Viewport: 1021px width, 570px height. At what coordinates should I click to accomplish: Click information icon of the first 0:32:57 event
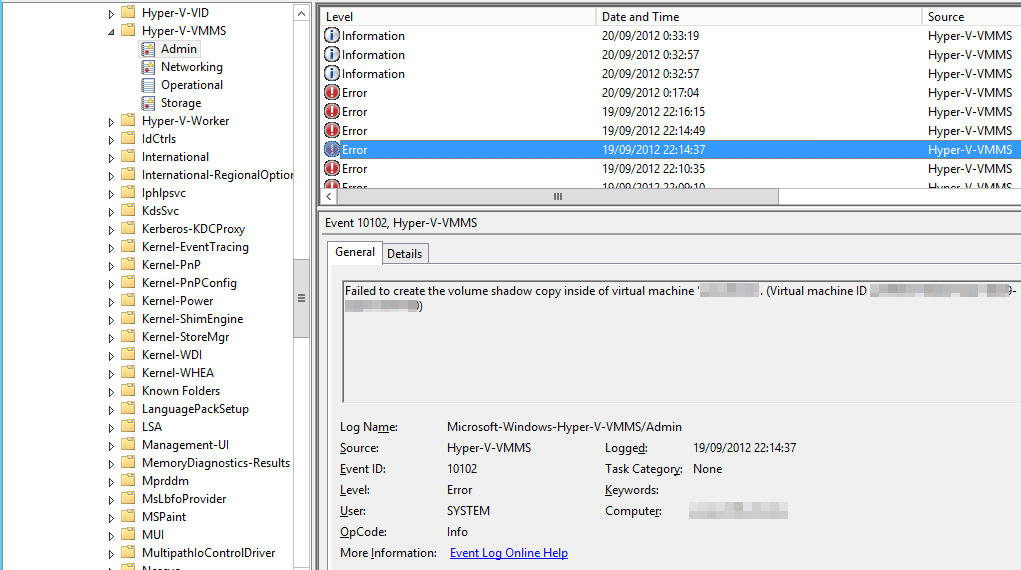point(332,55)
